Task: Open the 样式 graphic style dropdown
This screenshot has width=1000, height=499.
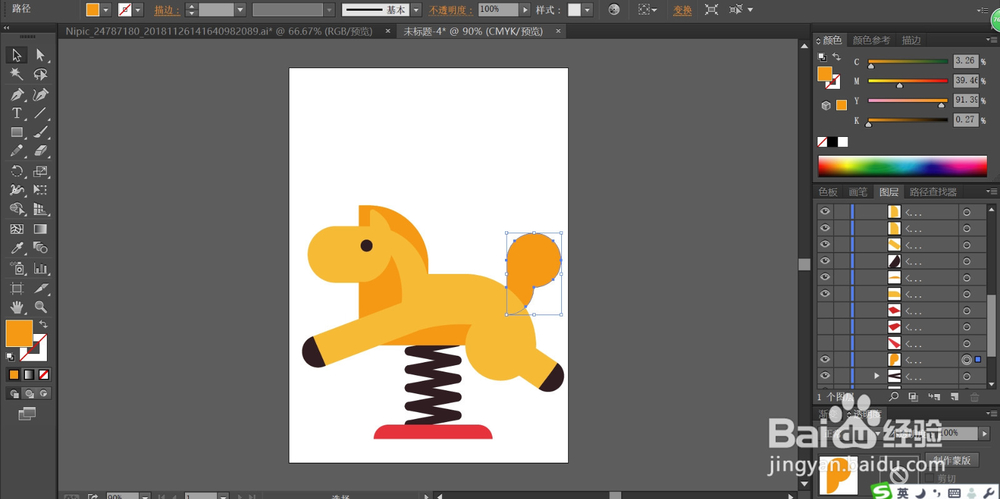Action: tap(587, 10)
